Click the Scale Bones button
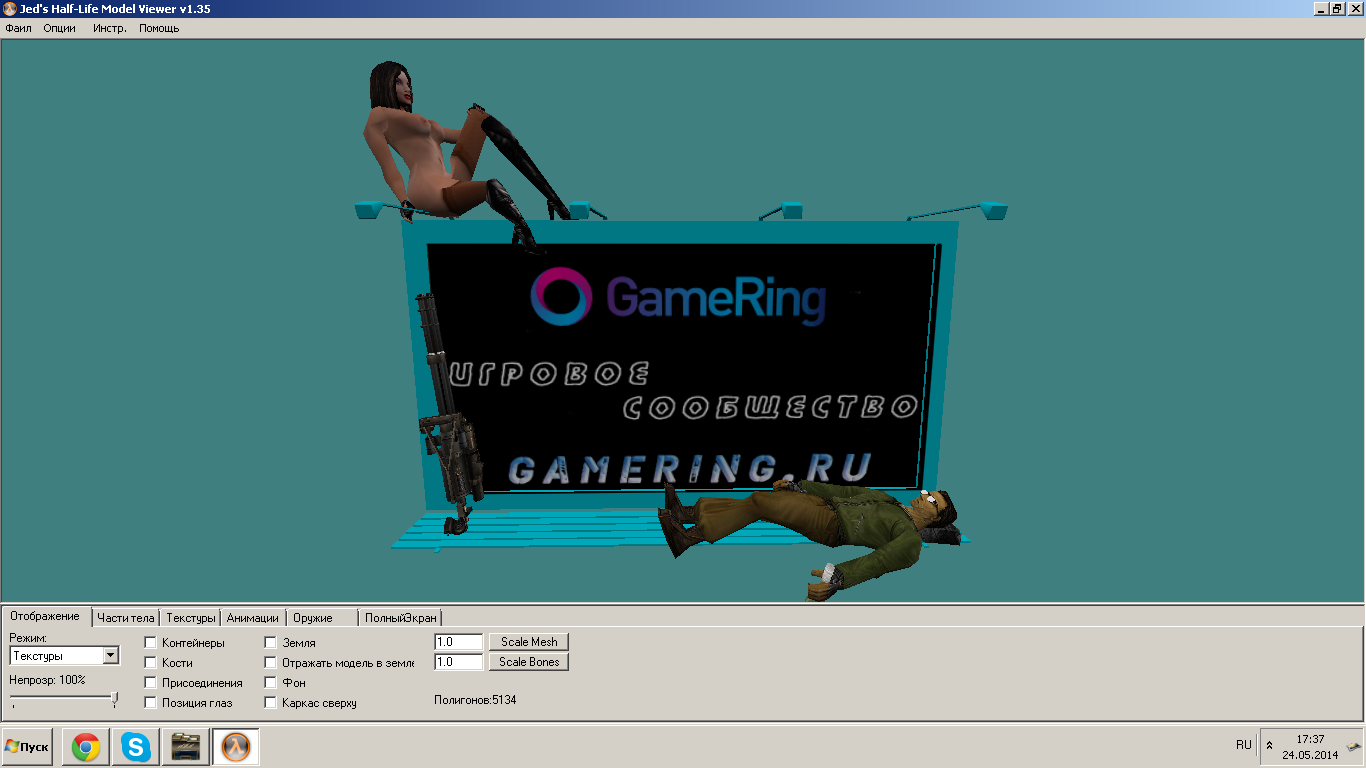This screenshot has width=1366, height=768. (x=529, y=662)
